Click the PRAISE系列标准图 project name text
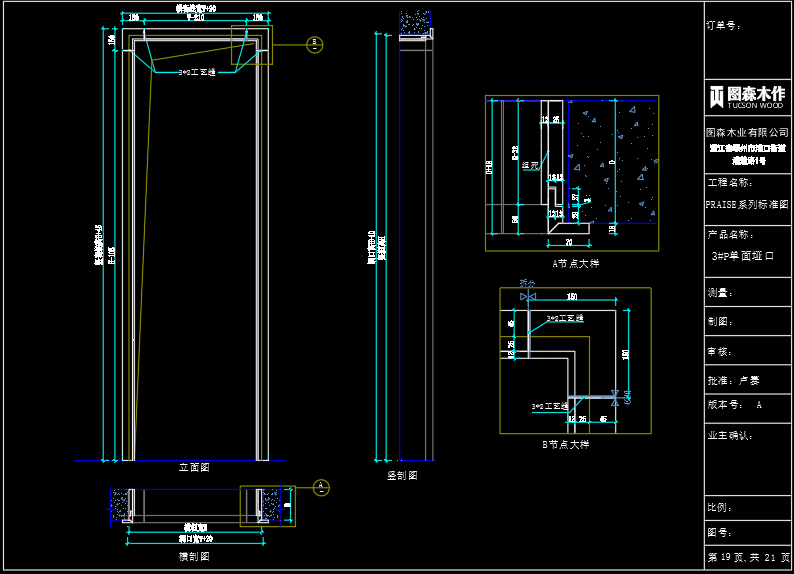The height and width of the screenshot is (574, 794). (747, 204)
